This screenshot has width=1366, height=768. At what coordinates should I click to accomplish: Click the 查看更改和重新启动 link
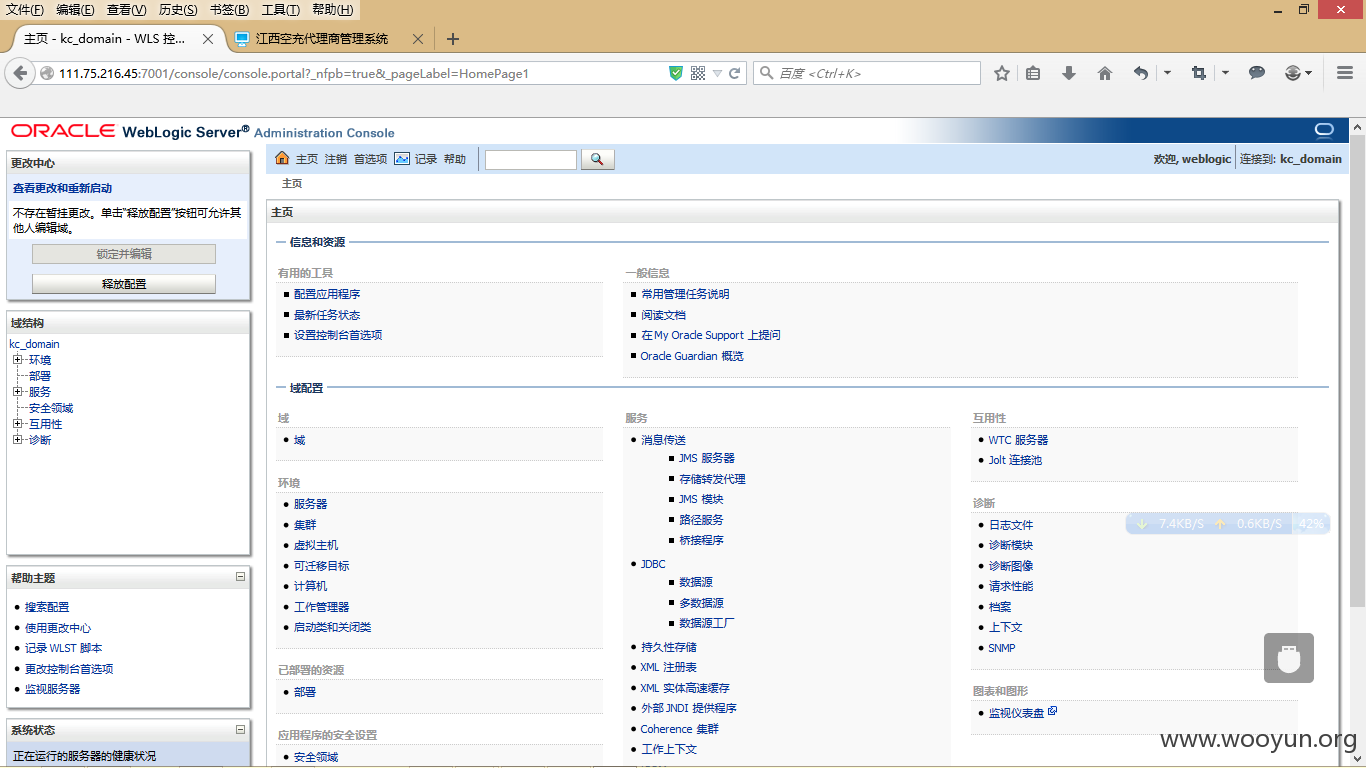pyautogui.click(x=62, y=188)
